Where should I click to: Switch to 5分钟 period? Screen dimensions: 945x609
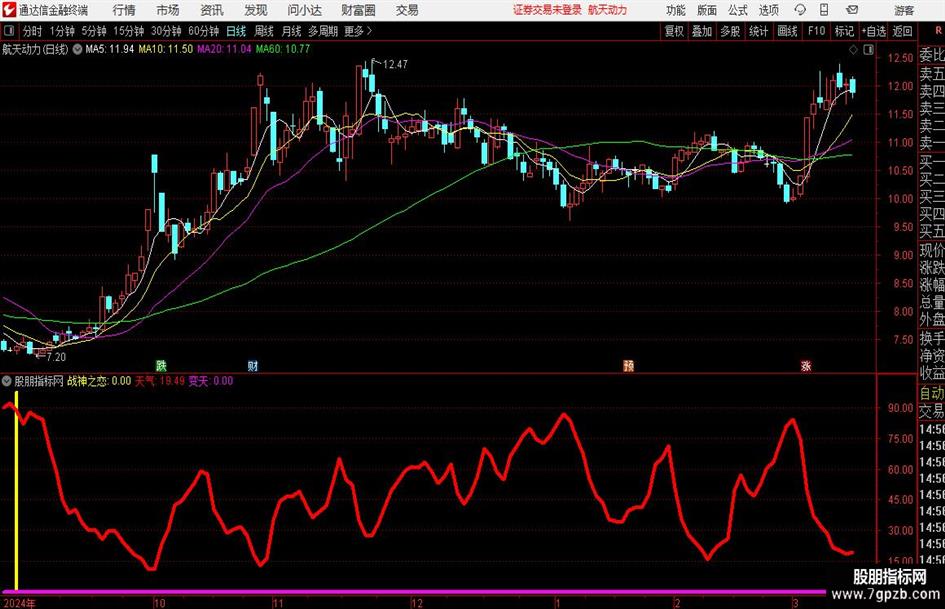(x=93, y=31)
